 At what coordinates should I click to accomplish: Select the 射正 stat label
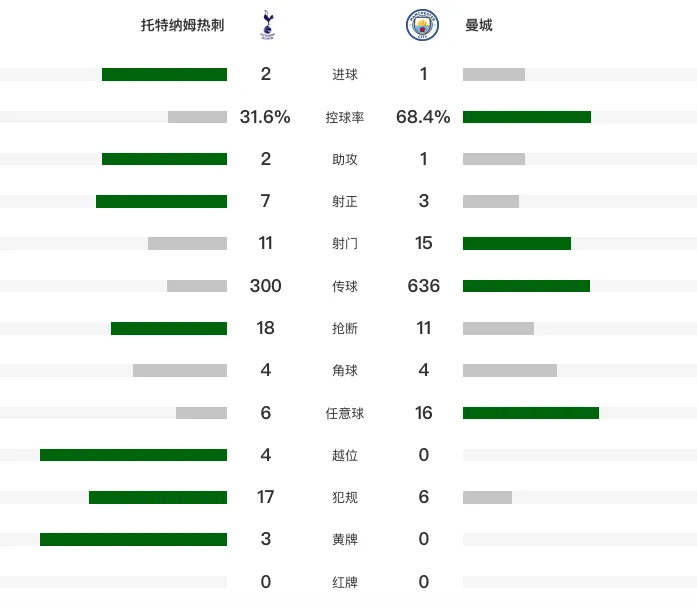pos(344,201)
